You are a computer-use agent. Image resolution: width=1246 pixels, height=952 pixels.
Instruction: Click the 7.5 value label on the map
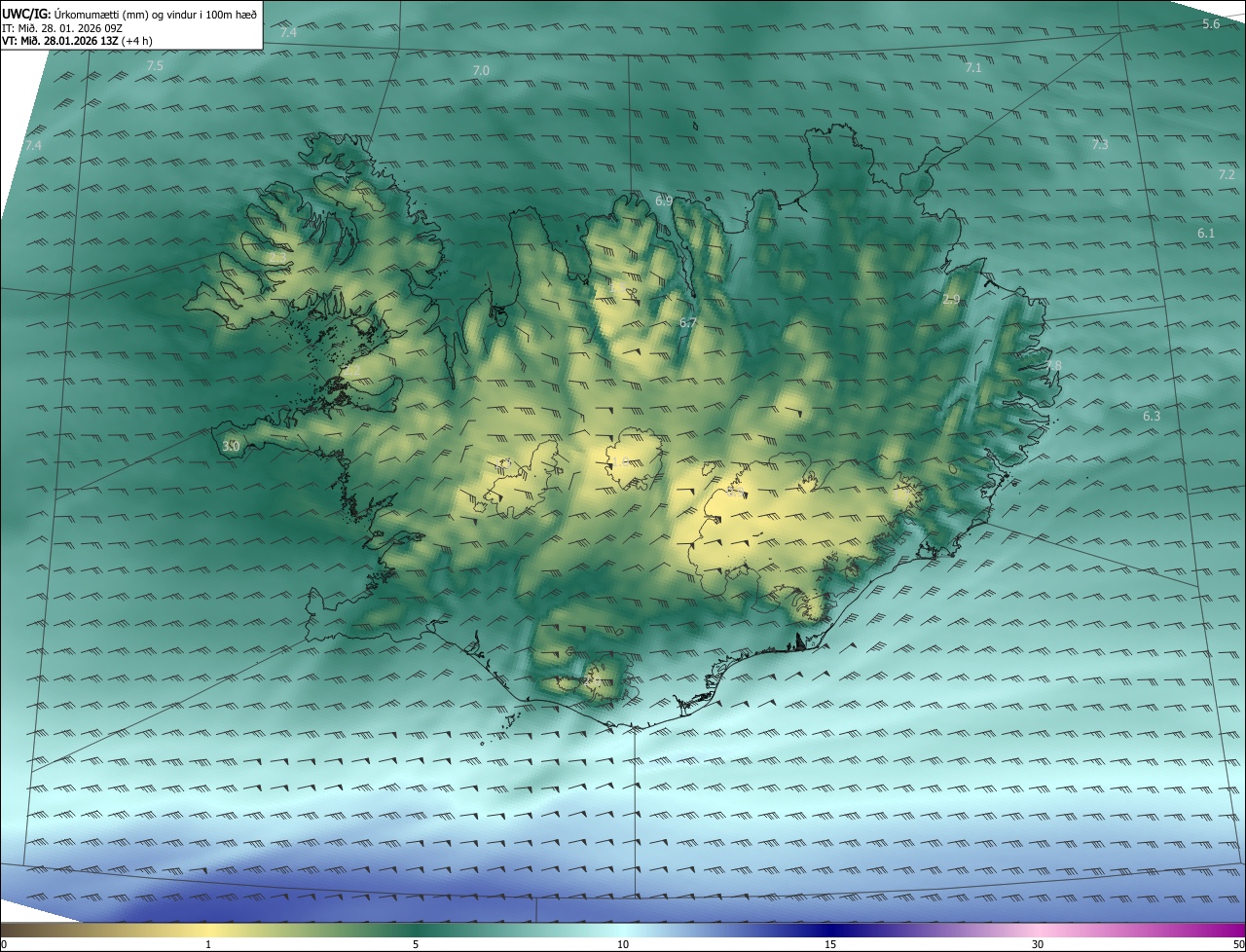tap(155, 66)
